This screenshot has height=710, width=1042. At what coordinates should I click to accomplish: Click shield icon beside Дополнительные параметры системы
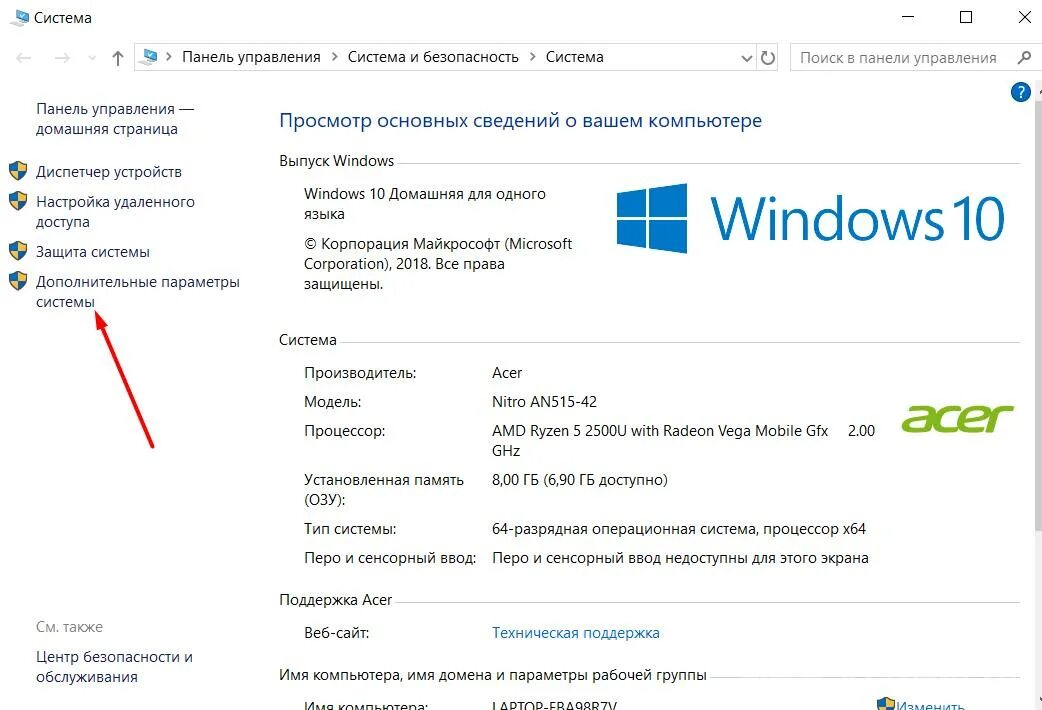coord(18,281)
